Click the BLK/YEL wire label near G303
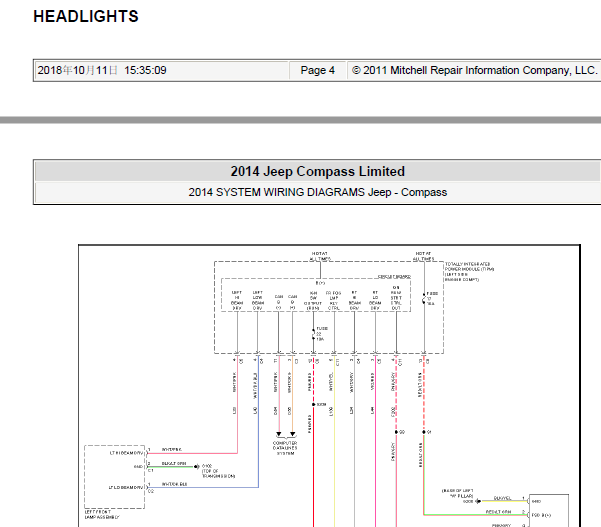The height and width of the screenshot is (527, 601). tap(502, 498)
